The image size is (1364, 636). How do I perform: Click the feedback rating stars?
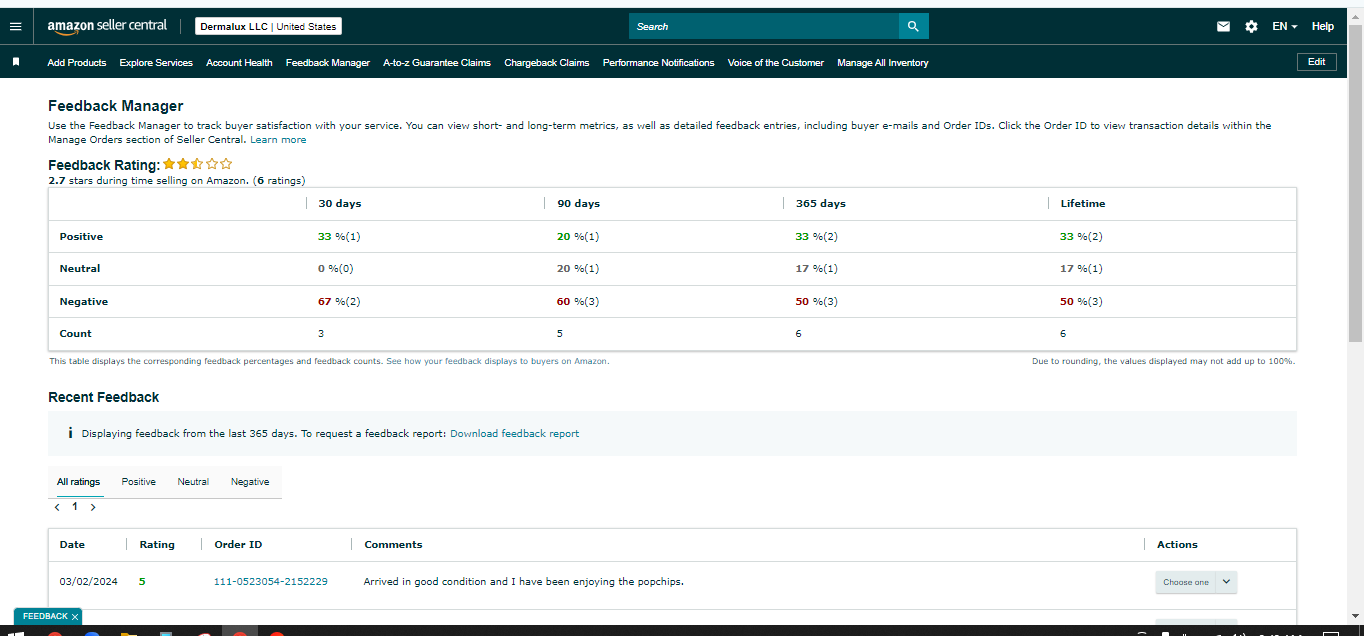click(x=198, y=164)
